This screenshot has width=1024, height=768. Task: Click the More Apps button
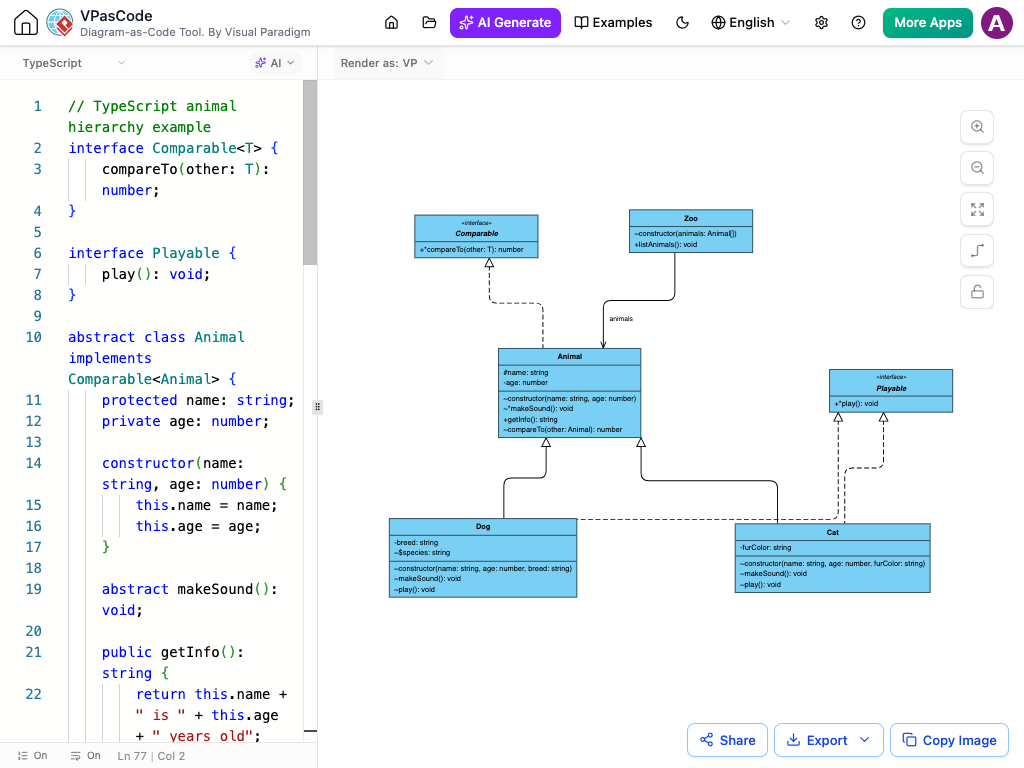click(x=927, y=23)
